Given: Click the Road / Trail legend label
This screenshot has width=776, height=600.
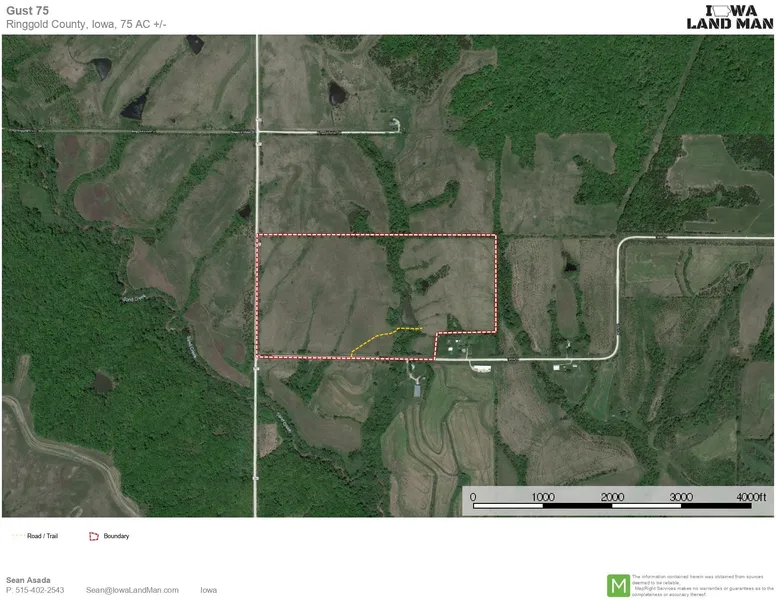Looking at the screenshot, I should (x=43, y=536).
